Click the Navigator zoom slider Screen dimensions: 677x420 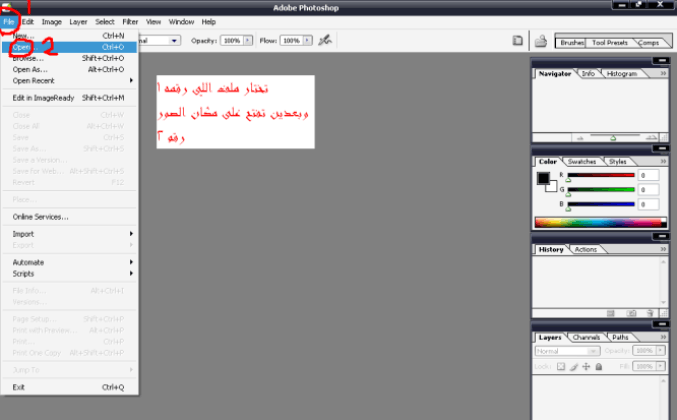pyautogui.click(x=615, y=137)
